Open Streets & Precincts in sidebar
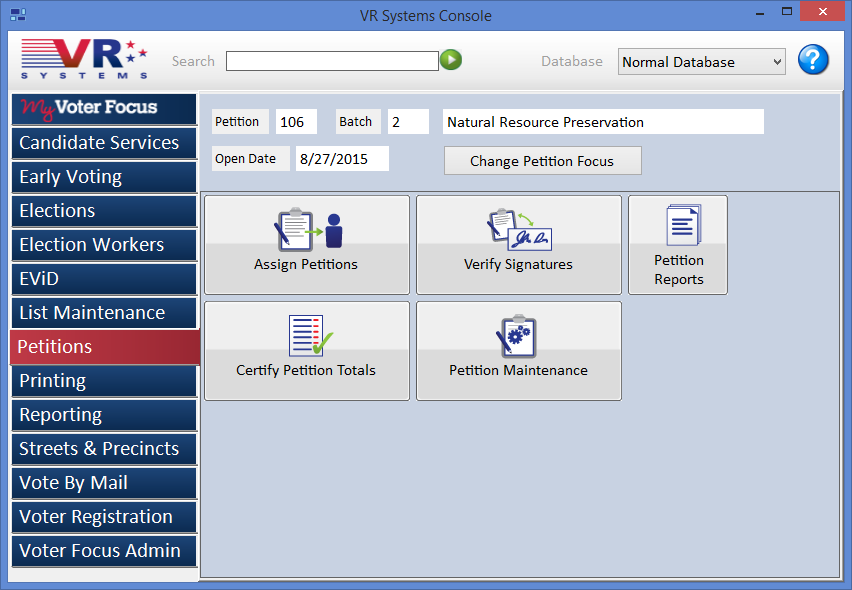This screenshot has height=590, width=852. pyautogui.click(x=104, y=449)
